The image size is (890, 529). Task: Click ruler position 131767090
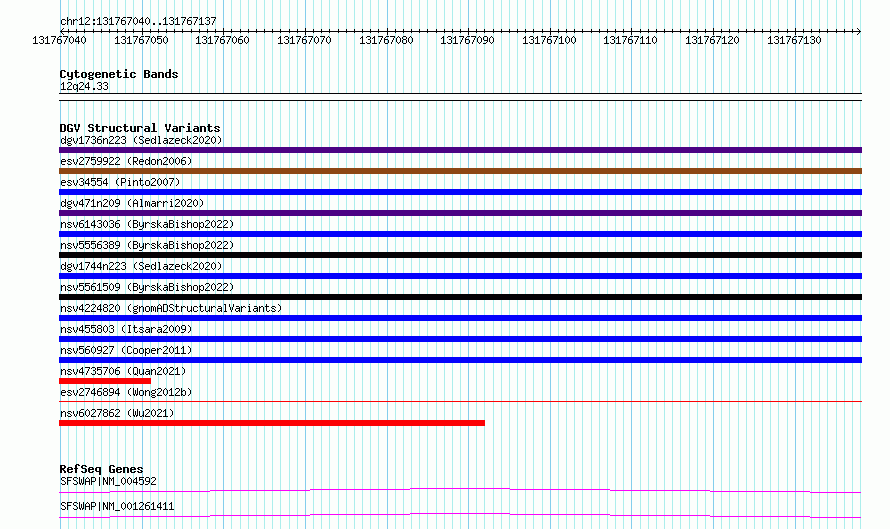pos(467,40)
